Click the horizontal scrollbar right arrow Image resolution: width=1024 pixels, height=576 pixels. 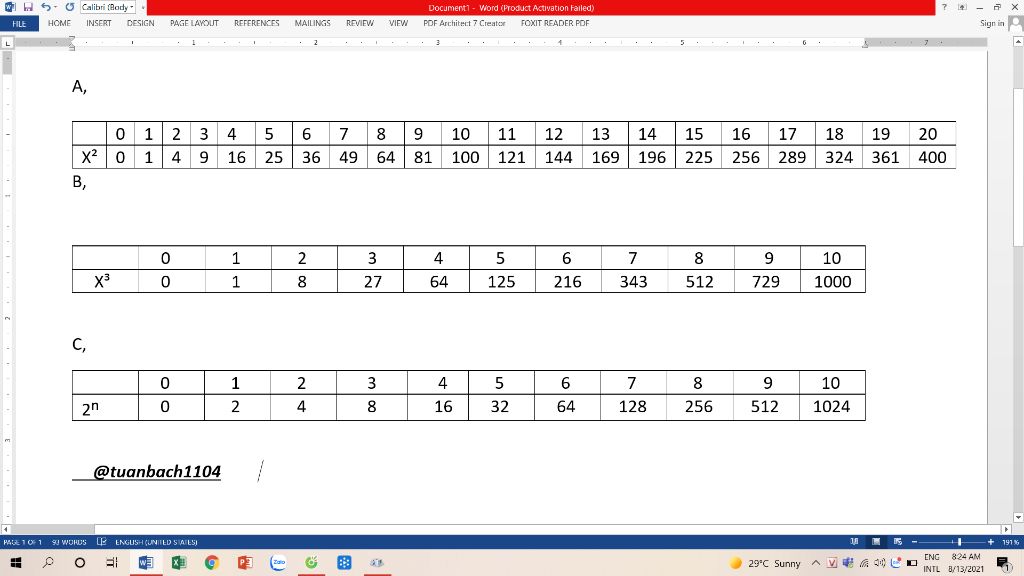click(x=1006, y=530)
